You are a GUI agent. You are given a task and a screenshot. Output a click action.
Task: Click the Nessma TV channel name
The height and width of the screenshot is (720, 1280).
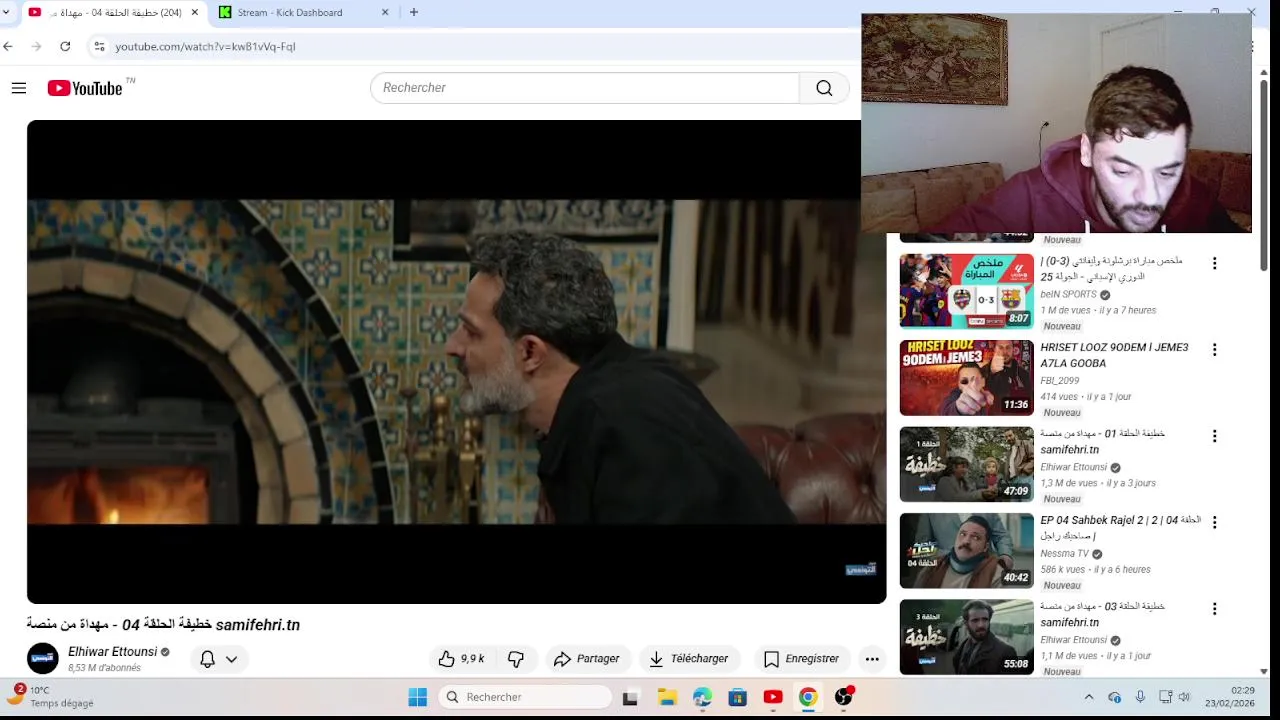pyautogui.click(x=1064, y=554)
